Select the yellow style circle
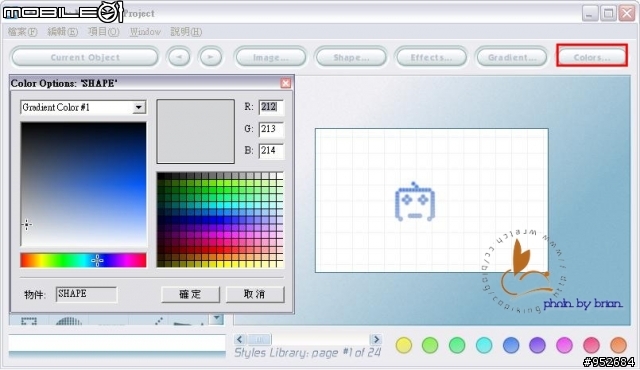 click(404, 345)
